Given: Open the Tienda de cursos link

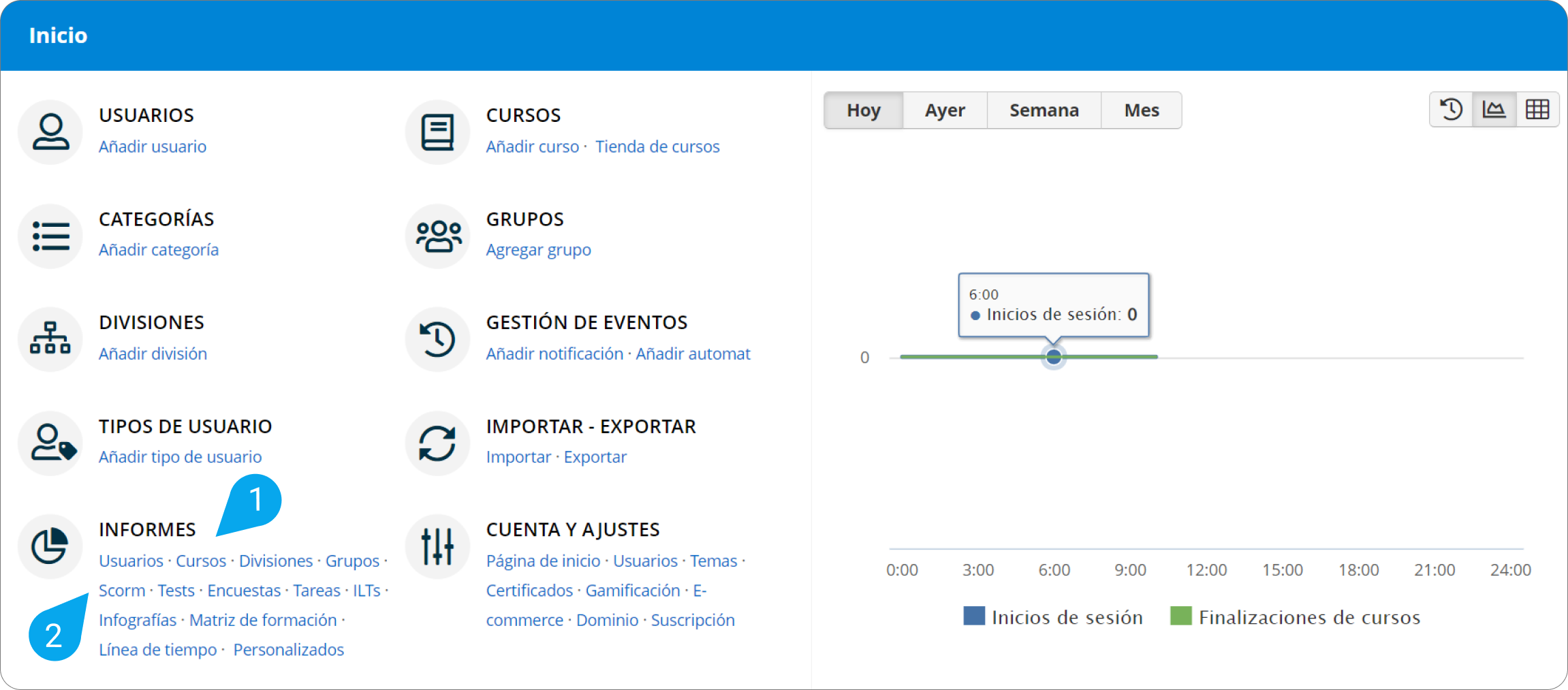Looking at the screenshot, I should [657, 146].
